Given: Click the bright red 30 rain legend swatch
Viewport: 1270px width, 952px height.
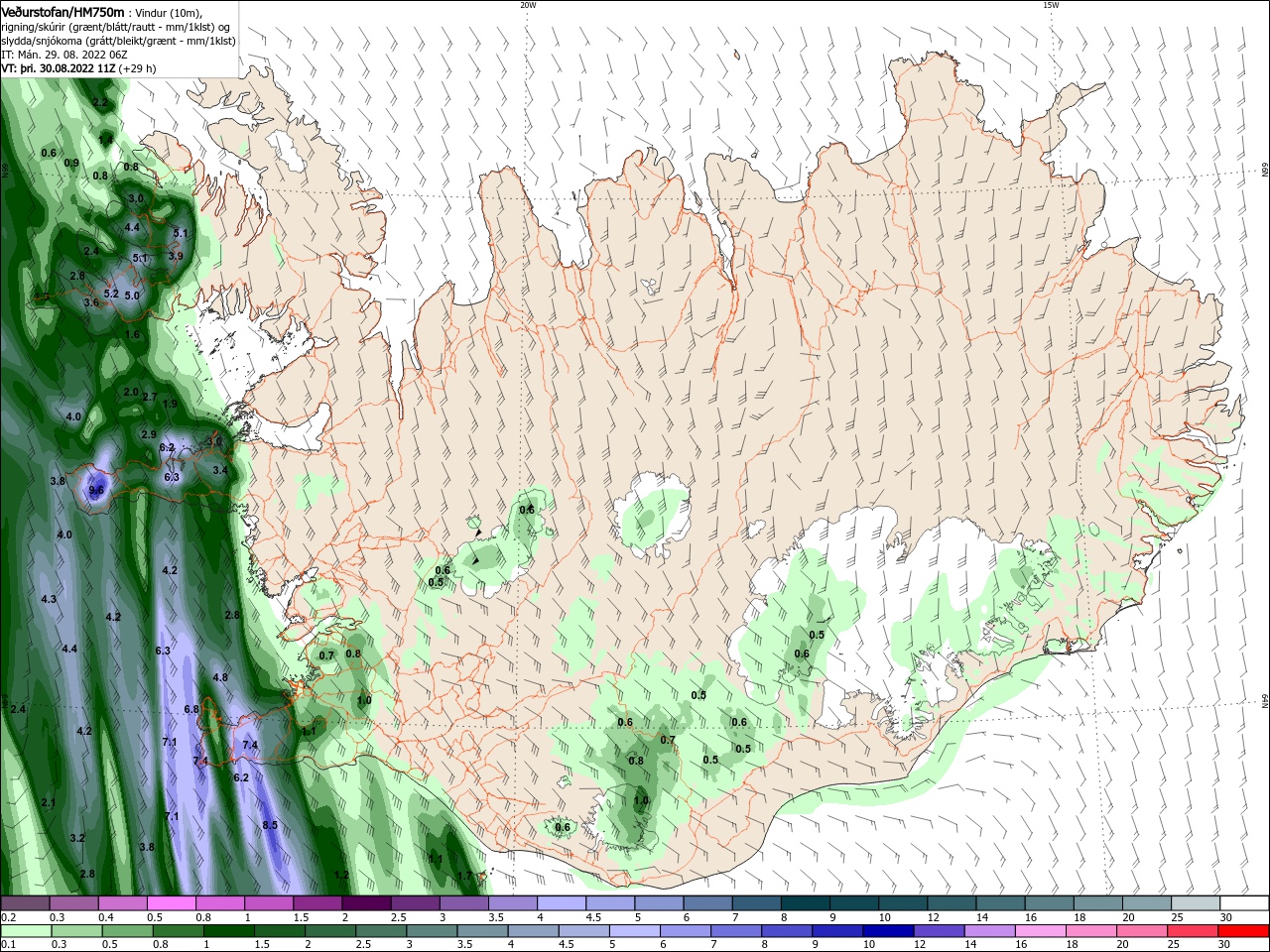Looking at the screenshot, I should [x=1242, y=931].
